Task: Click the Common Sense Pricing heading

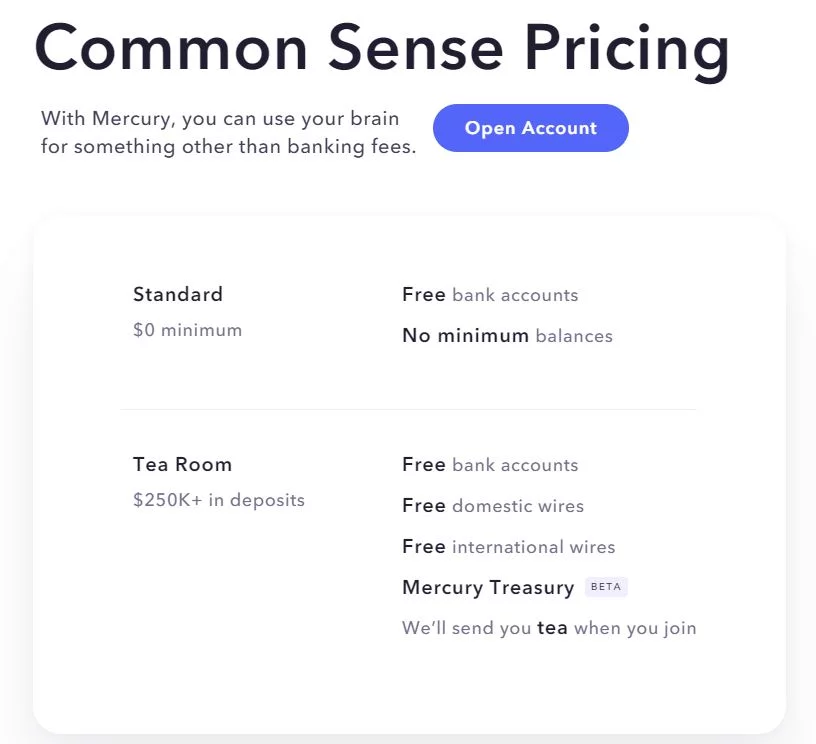Action: coord(381,46)
